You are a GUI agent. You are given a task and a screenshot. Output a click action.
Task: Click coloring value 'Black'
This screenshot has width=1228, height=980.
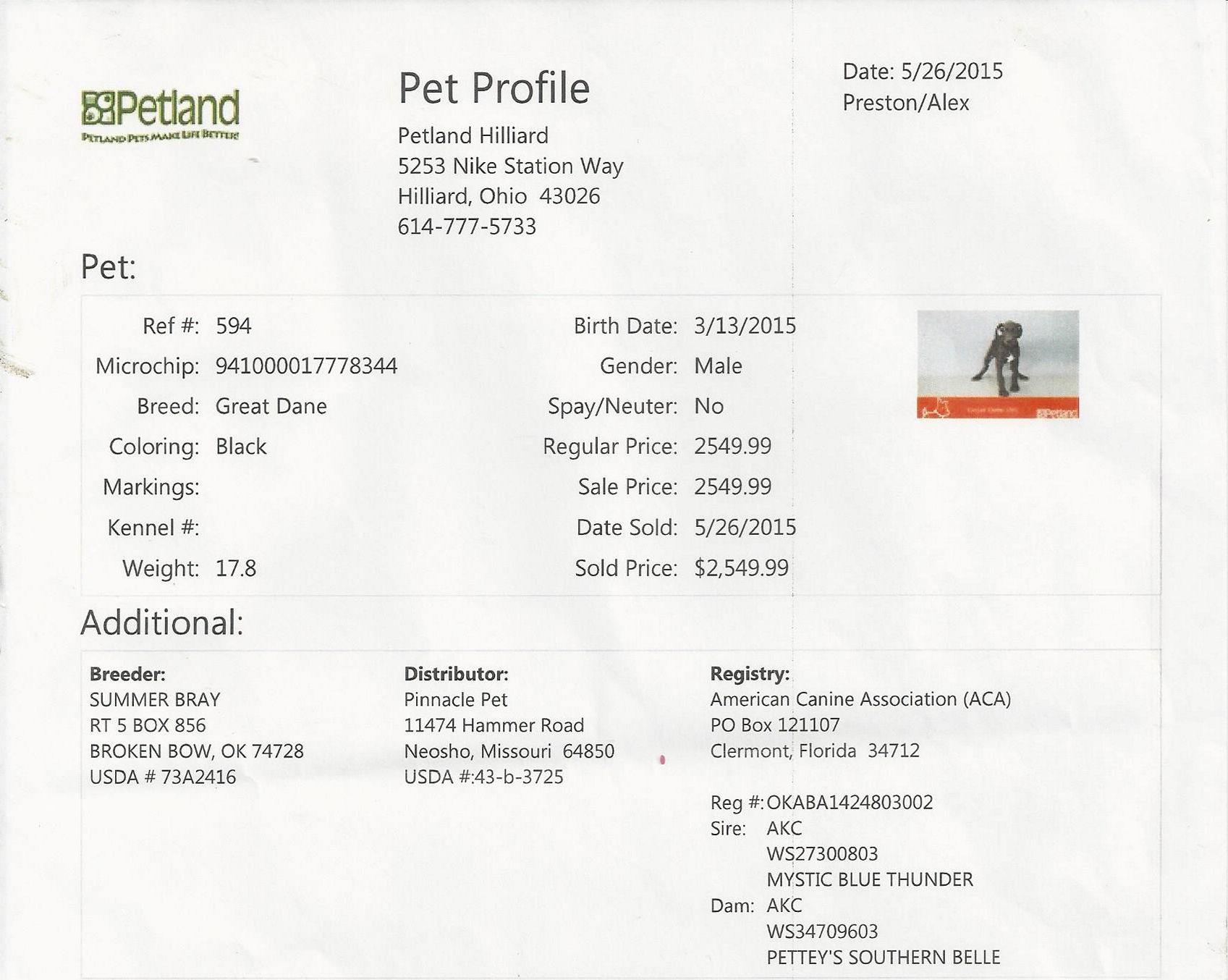241,447
